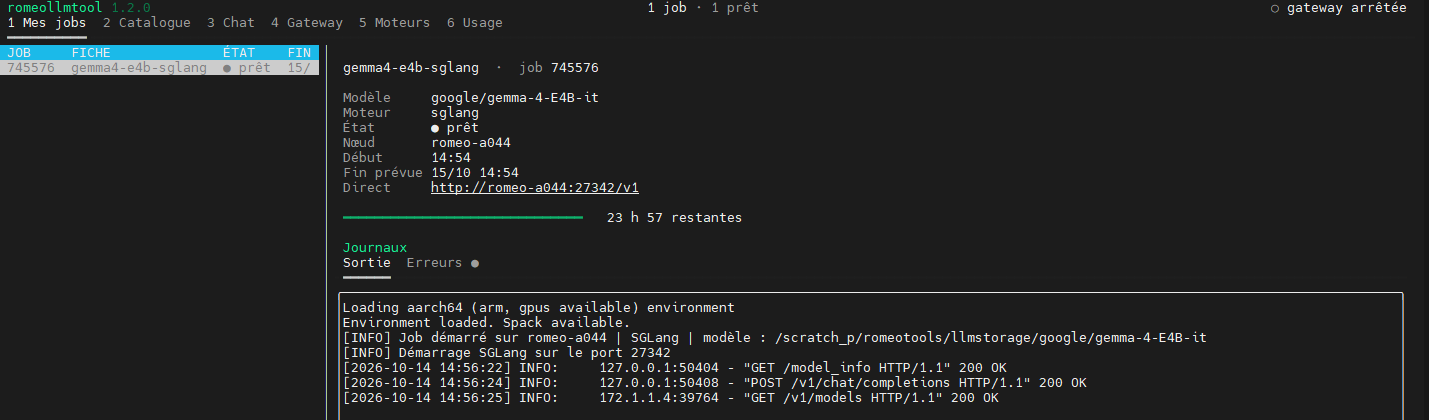Switch to the Erreurs log tab

point(434,263)
